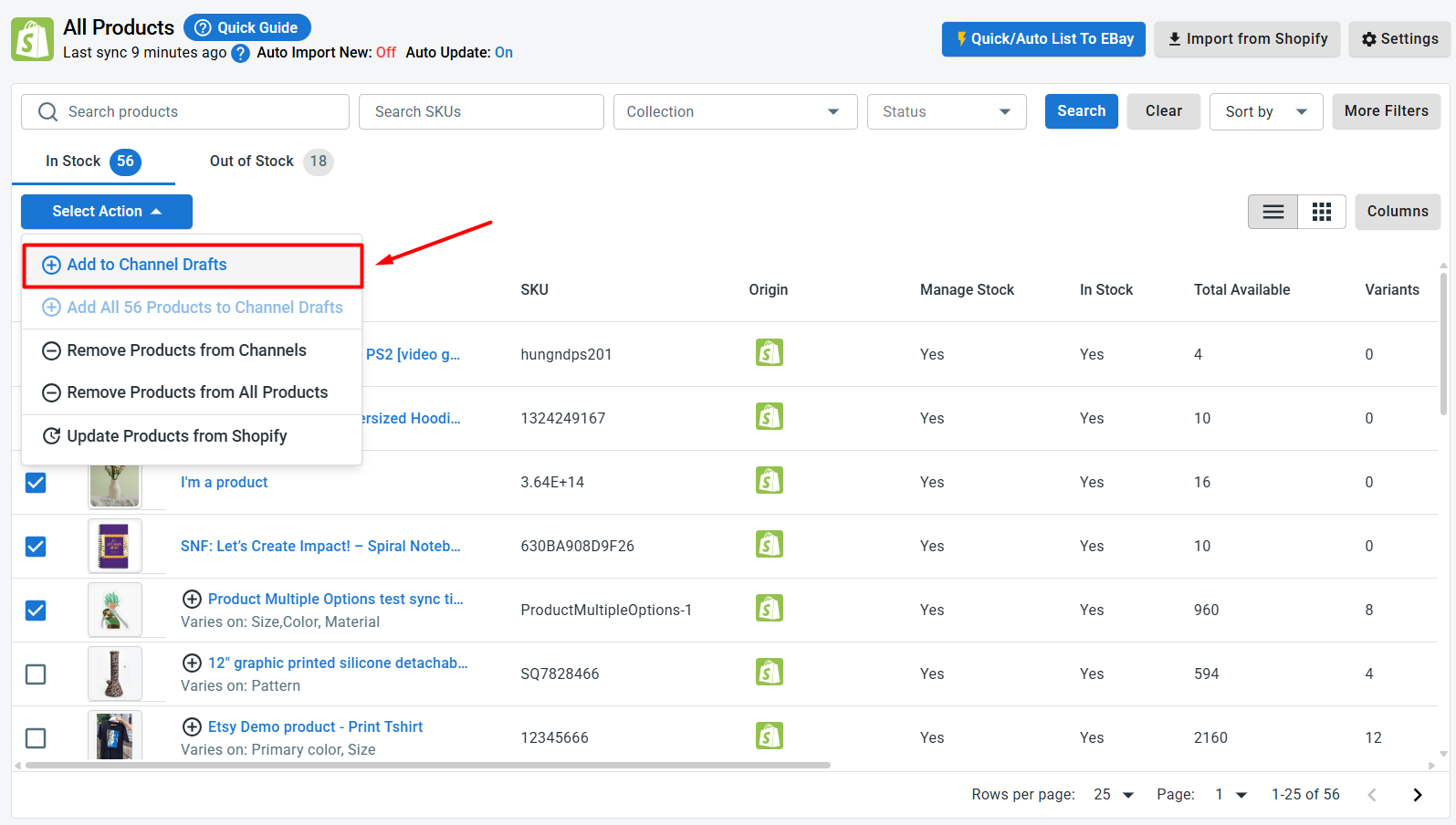
Task: Click the Search SKUs input field
Action: pos(481,111)
